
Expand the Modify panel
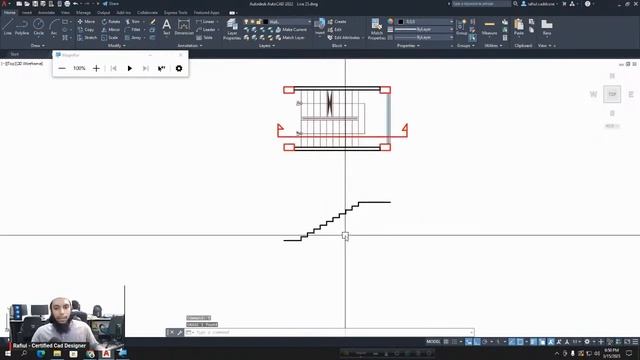[116, 46]
